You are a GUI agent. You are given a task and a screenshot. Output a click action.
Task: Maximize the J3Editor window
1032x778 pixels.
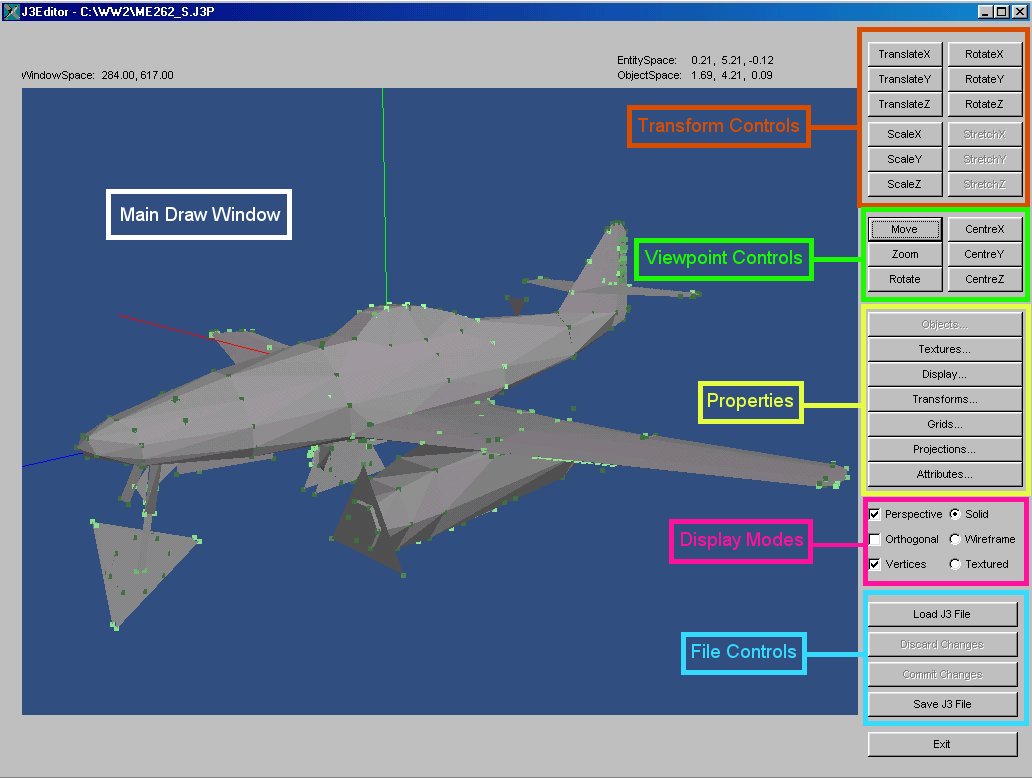click(x=1001, y=11)
